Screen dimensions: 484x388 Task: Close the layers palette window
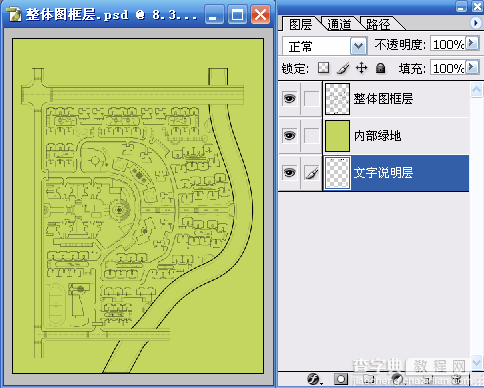[478, 6]
